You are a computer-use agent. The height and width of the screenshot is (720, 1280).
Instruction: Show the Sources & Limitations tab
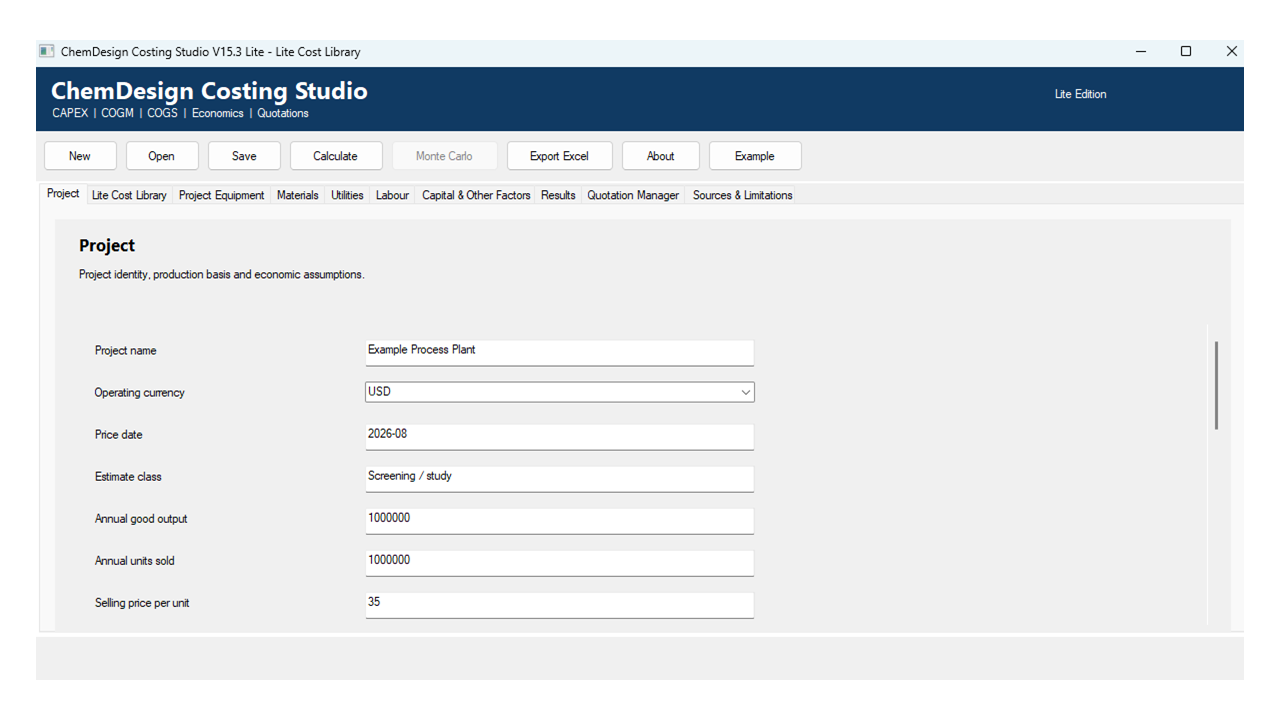click(x=743, y=195)
